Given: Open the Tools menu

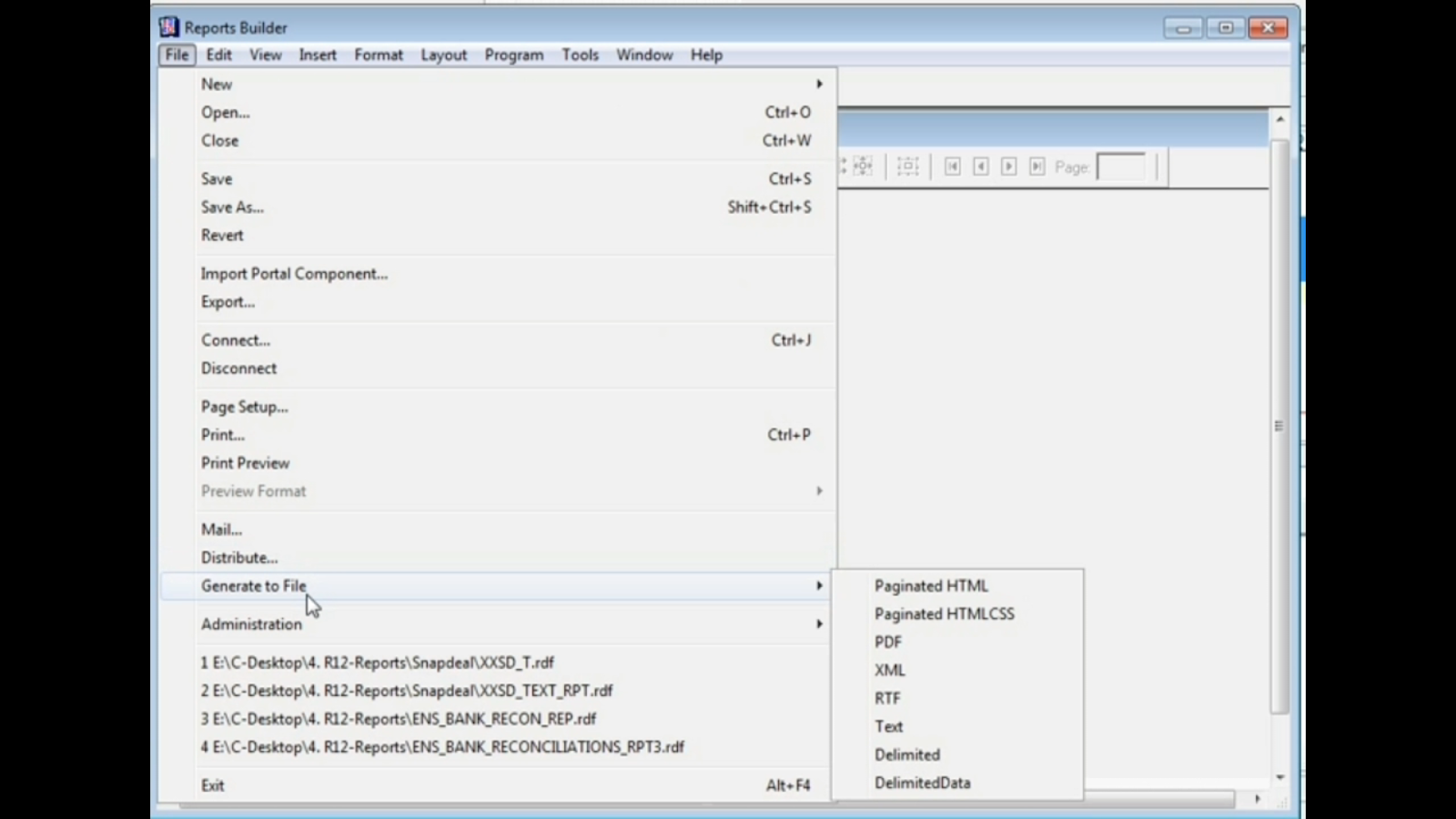Looking at the screenshot, I should (580, 55).
